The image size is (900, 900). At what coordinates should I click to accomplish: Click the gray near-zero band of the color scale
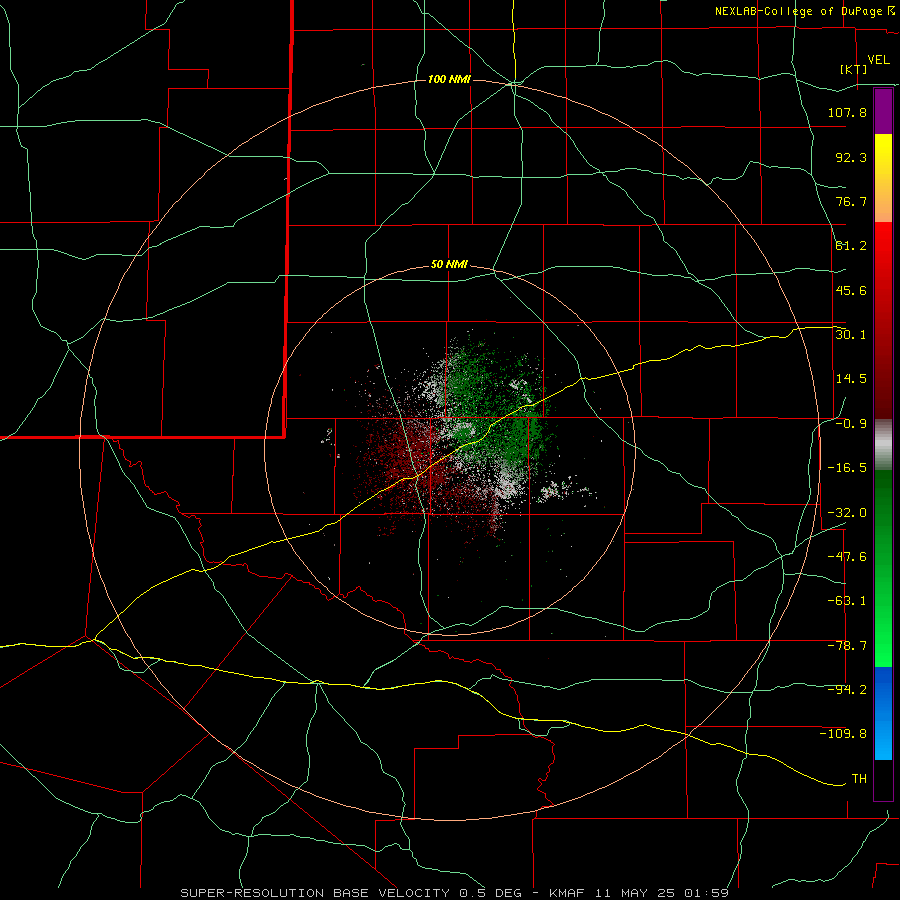pyautogui.click(x=883, y=445)
